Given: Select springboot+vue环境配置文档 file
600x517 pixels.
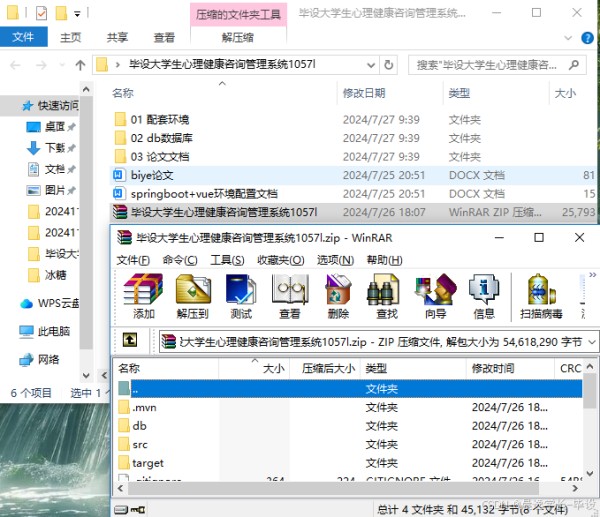Looking at the screenshot, I should click(x=204, y=194).
